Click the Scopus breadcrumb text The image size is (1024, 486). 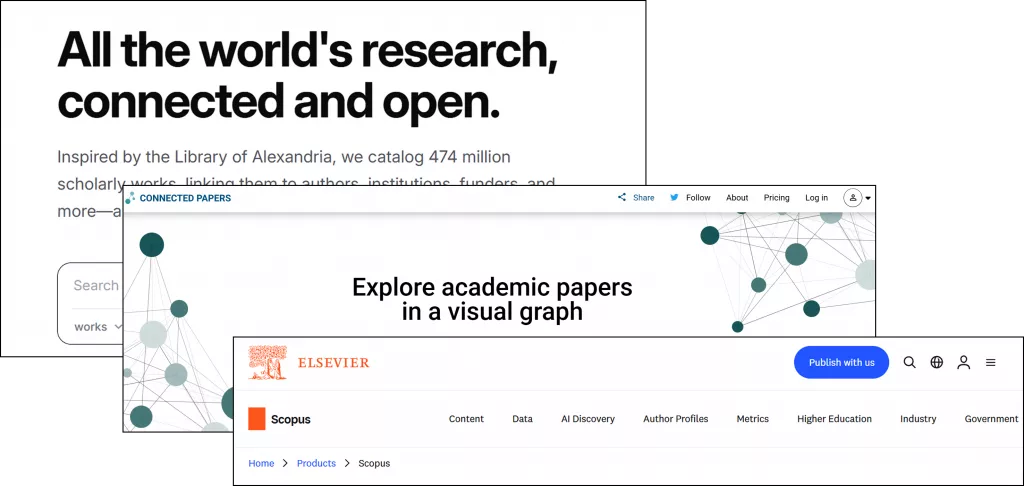pyautogui.click(x=374, y=463)
